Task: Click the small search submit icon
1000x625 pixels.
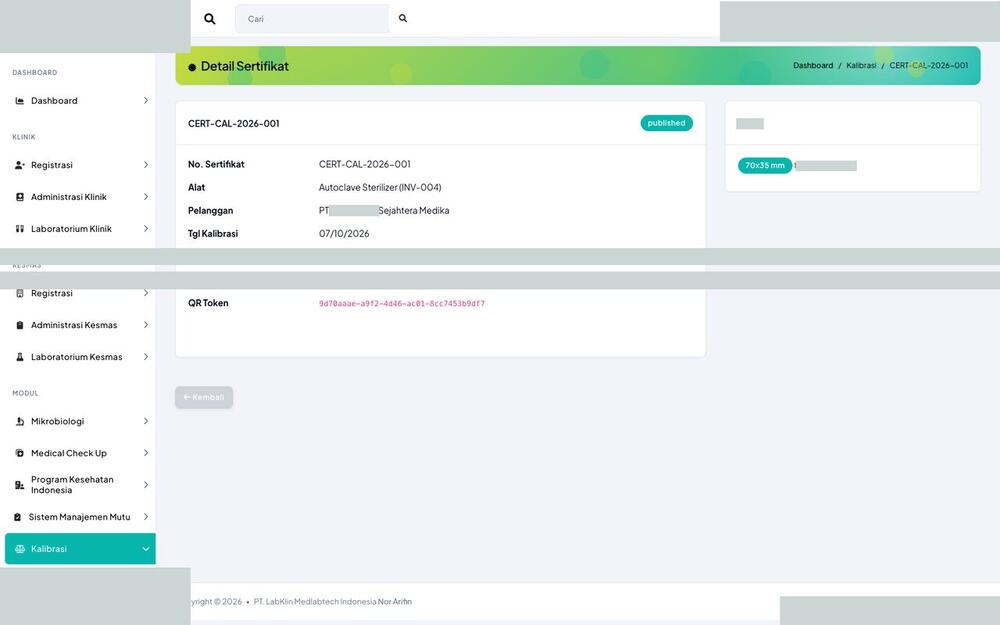Action: coord(403,18)
